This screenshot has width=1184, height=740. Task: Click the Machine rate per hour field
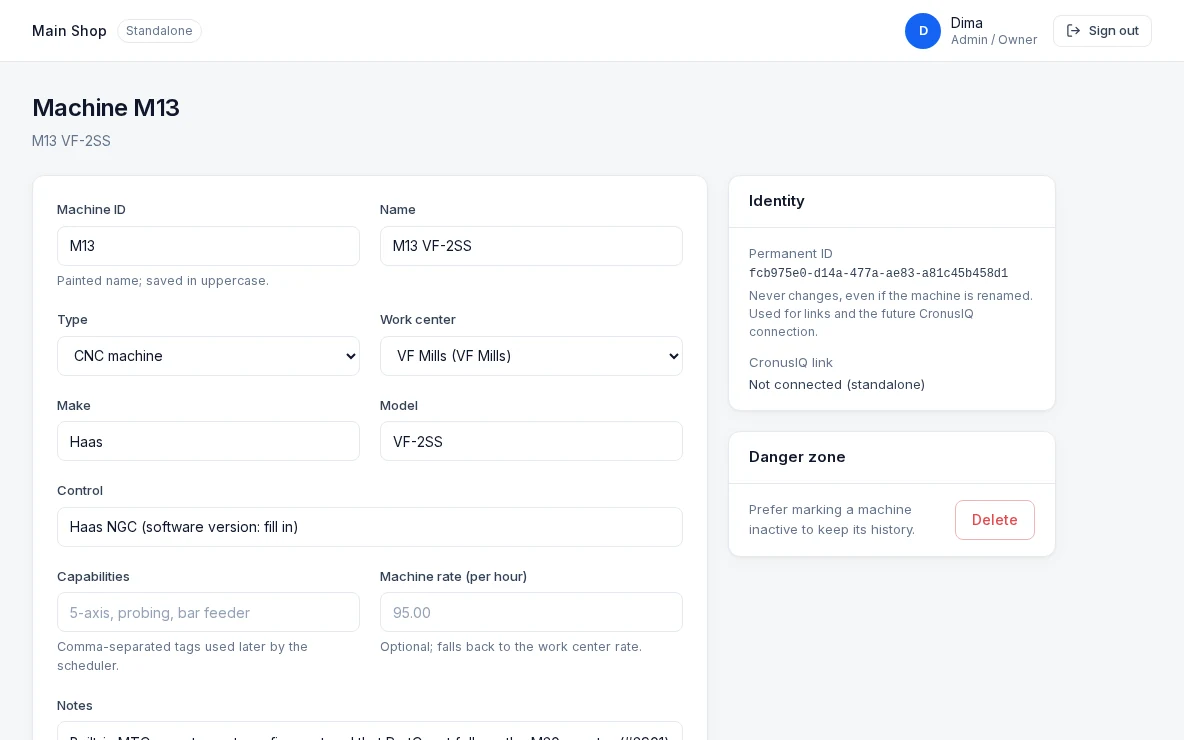click(x=532, y=612)
